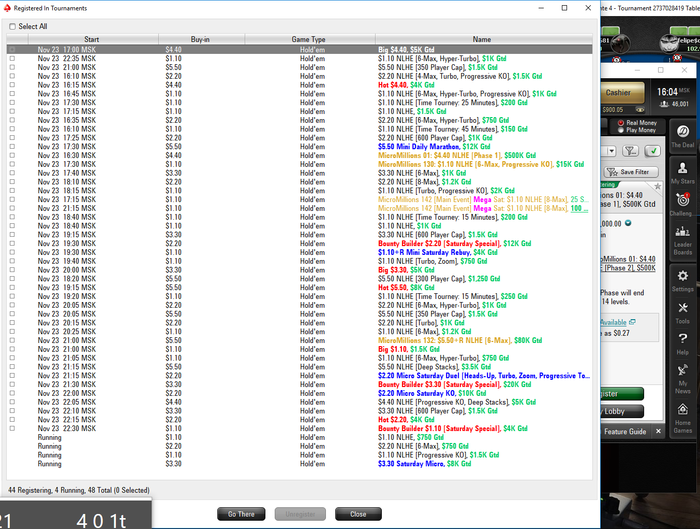Tick checkbox for Big $3.30, $5K Gtd row
700x529 pixels.
point(12,270)
